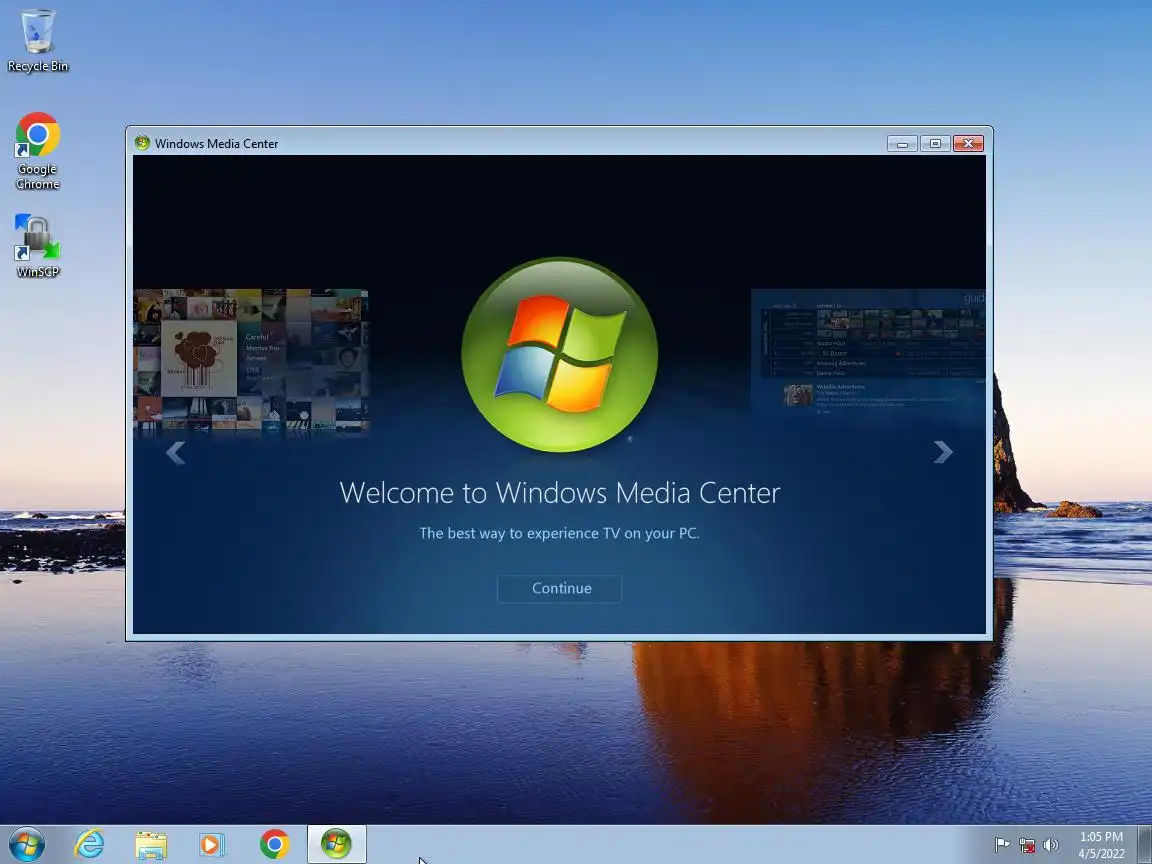Open Windows Explorer from the taskbar
The height and width of the screenshot is (864, 1152).
(x=151, y=844)
